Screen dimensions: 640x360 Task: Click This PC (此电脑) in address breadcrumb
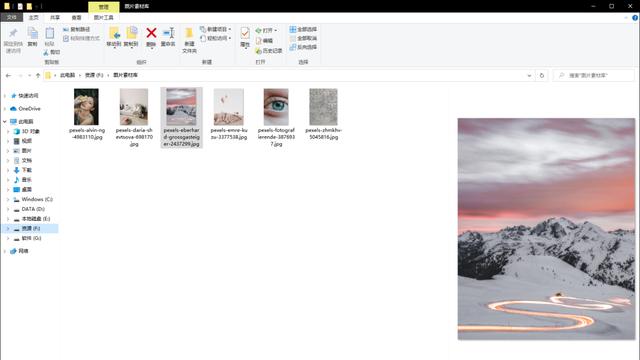pos(67,76)
